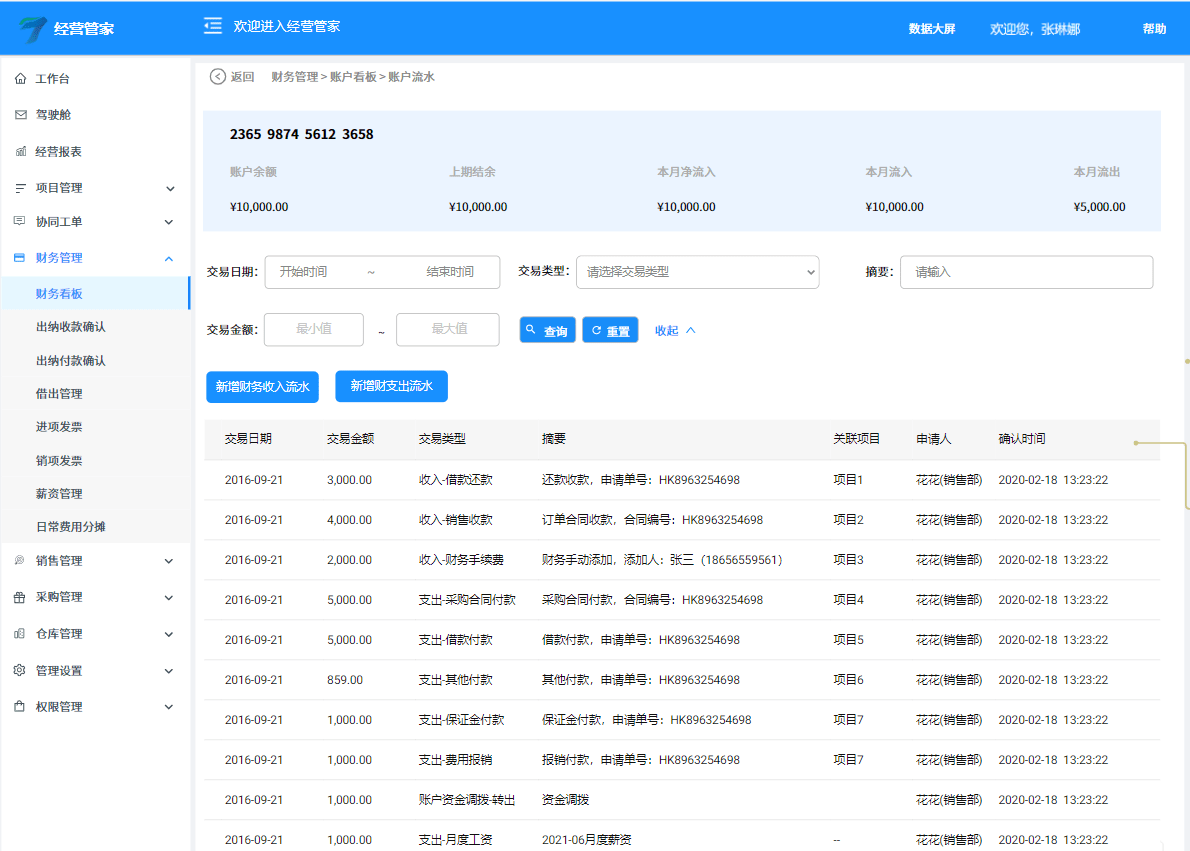Click the 采购管理 purchasing icon

[x=18, y=597]
